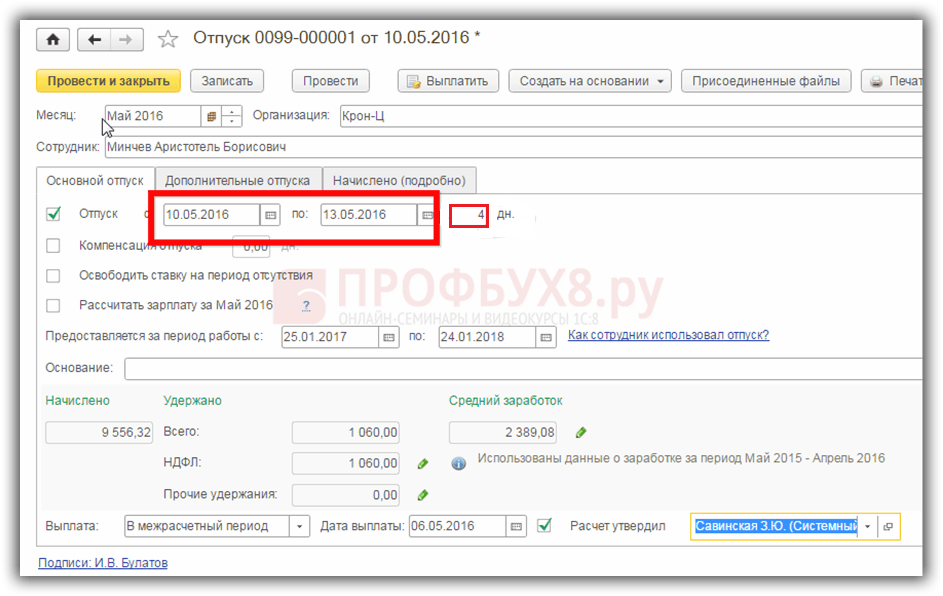This screenshot has height=596, width=943.
Task: Click the vacation days count field
Action: tap(468, 215)
